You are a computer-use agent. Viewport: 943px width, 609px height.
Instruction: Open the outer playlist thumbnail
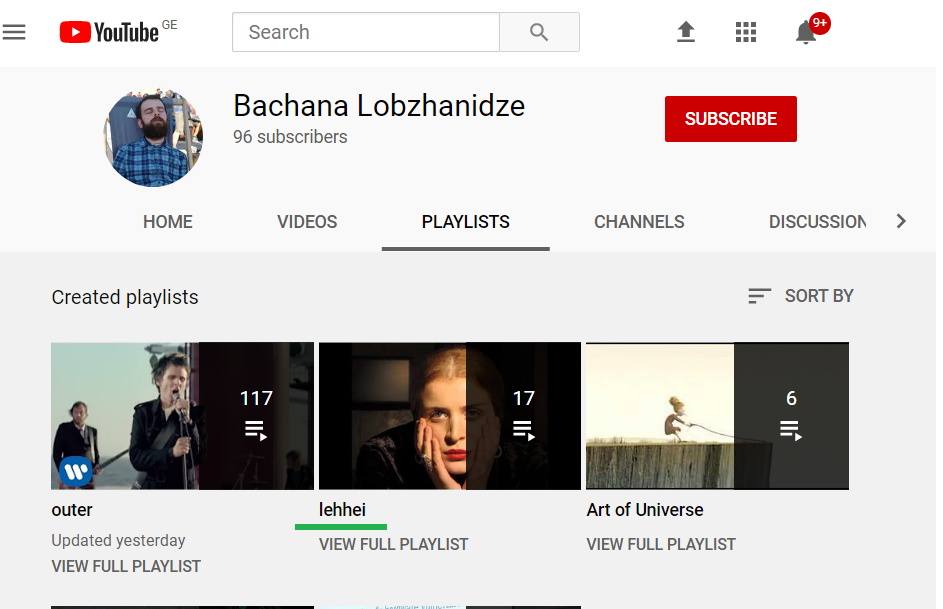(182, 416)
